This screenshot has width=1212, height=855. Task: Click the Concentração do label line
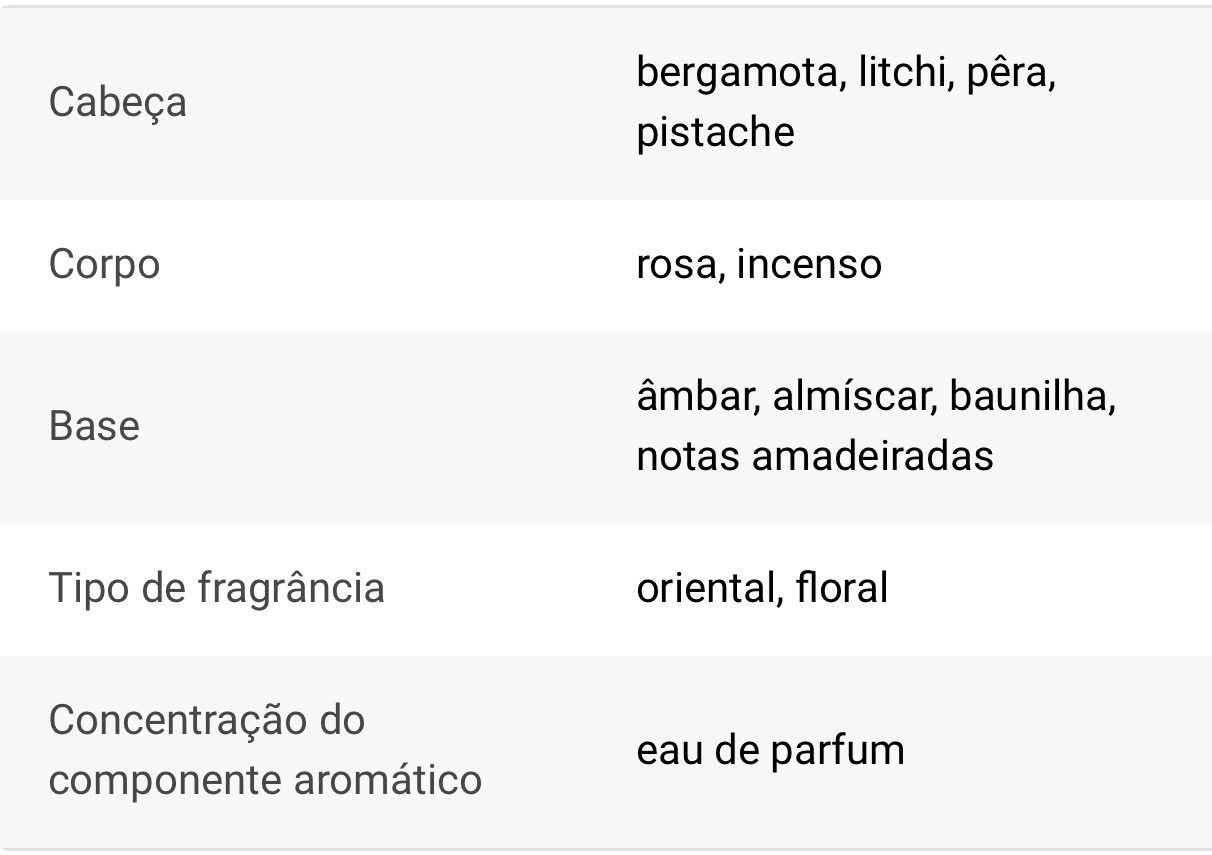tap(207, 720)
